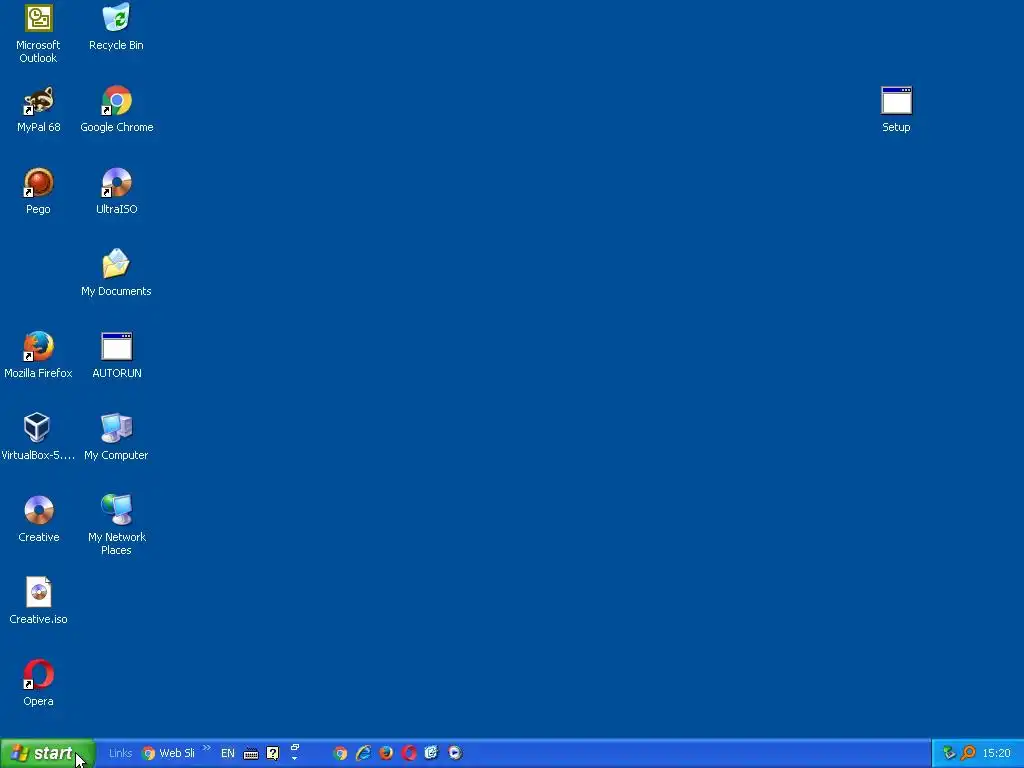Launch Internet Explorer from Quick Launch
Screen dimensions: 1024x768
pyautogui.click(x=363, y=753)
